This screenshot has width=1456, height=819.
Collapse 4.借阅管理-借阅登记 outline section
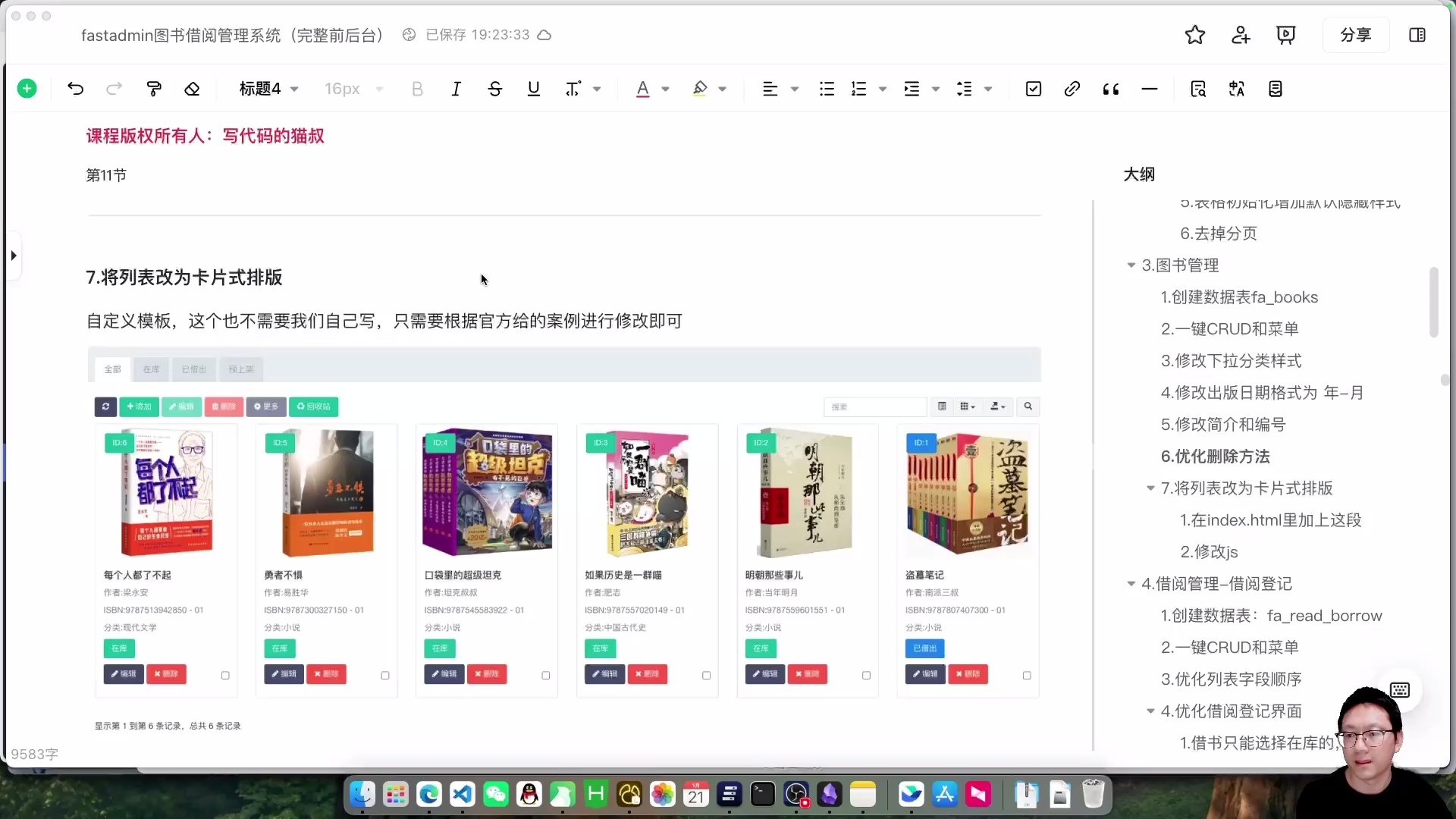pos(1131,584)
